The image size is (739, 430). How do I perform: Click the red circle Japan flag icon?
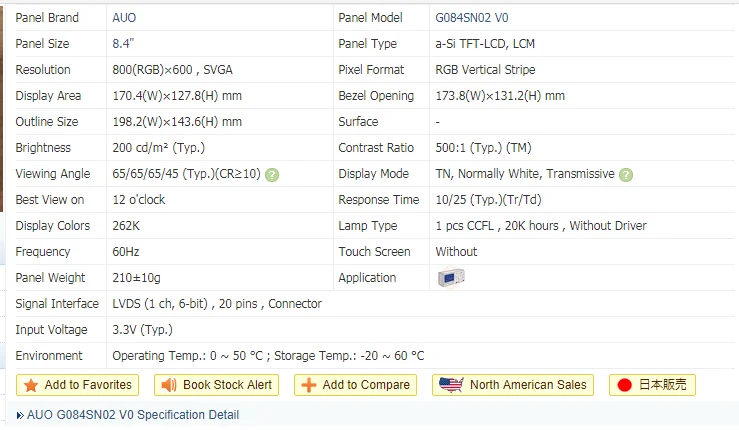(624, 385)
